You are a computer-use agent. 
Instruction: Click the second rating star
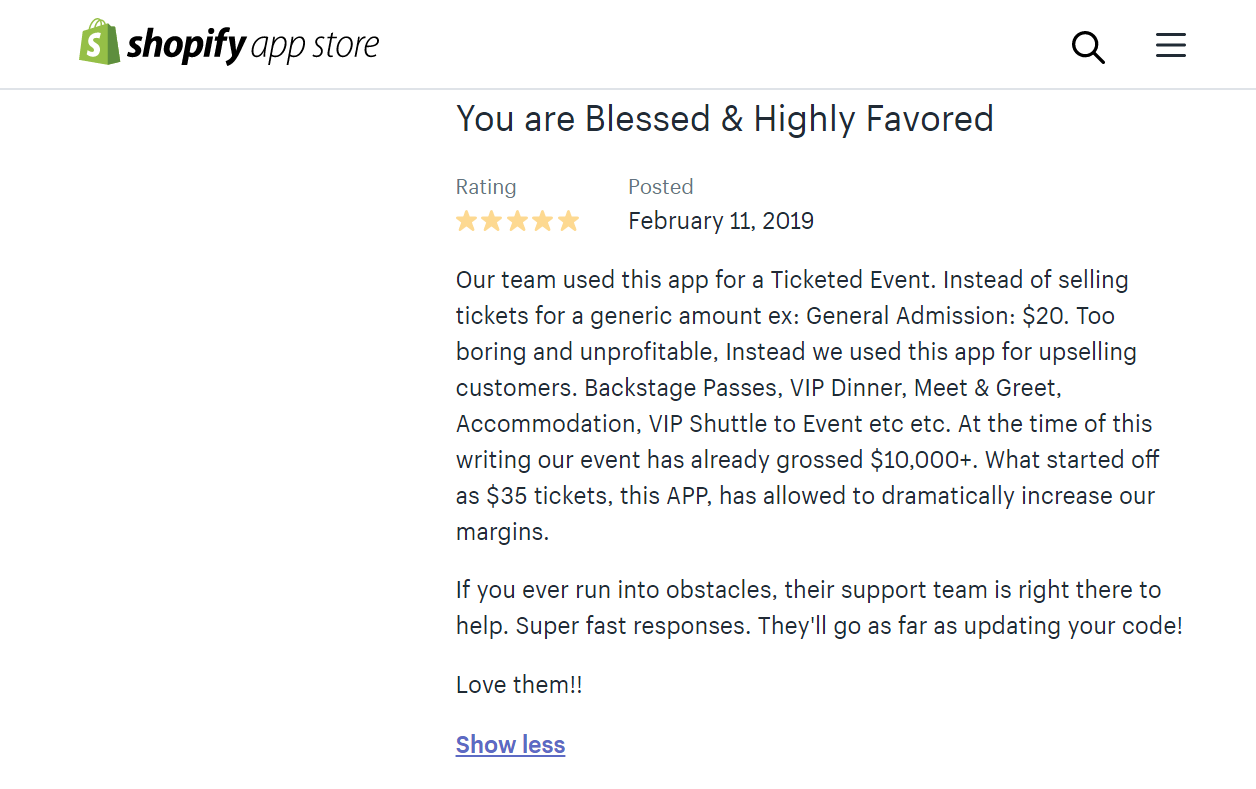pyautogui.click(x=492, y=221)
